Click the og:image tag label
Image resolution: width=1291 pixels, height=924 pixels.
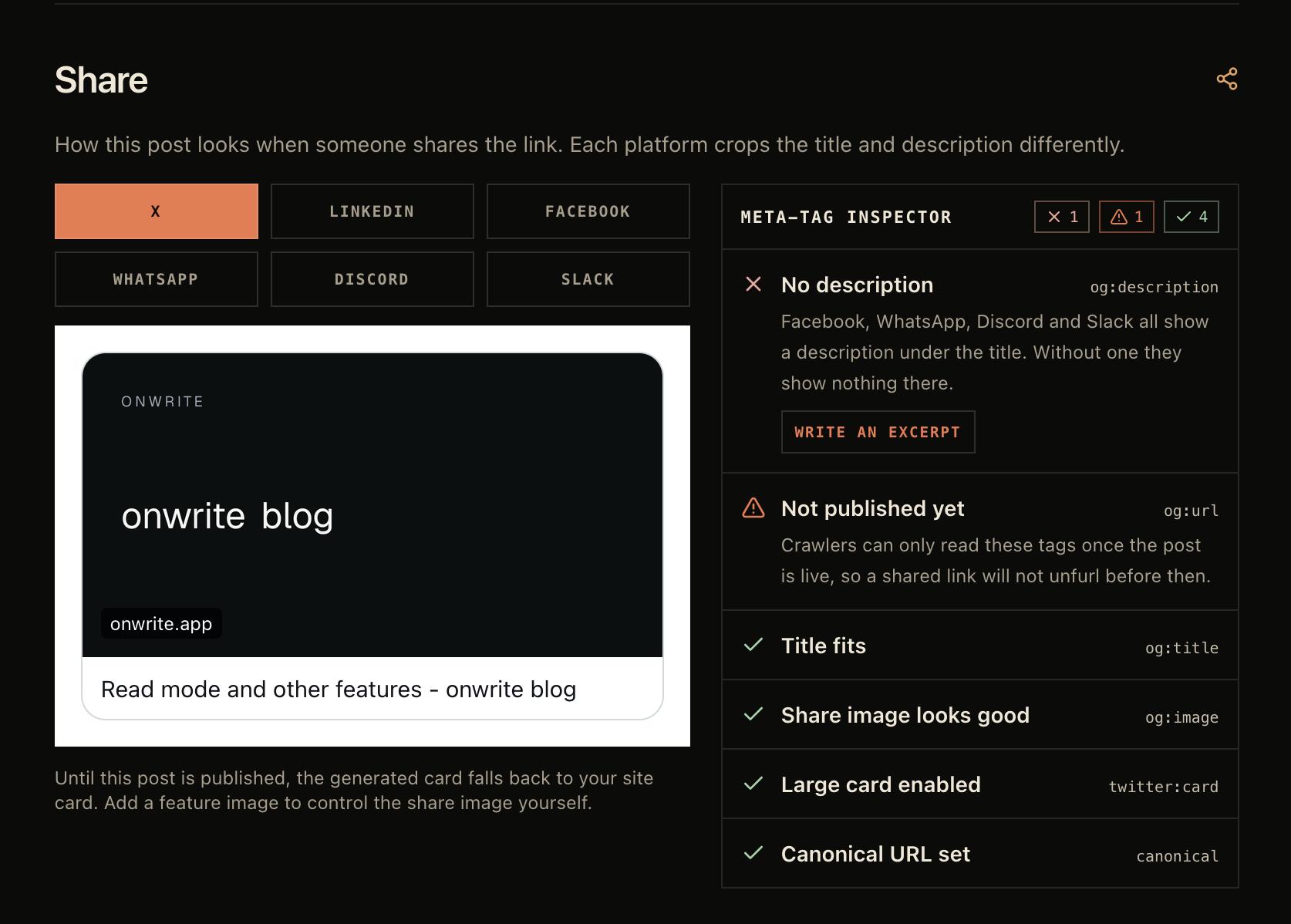[1182, 717]
